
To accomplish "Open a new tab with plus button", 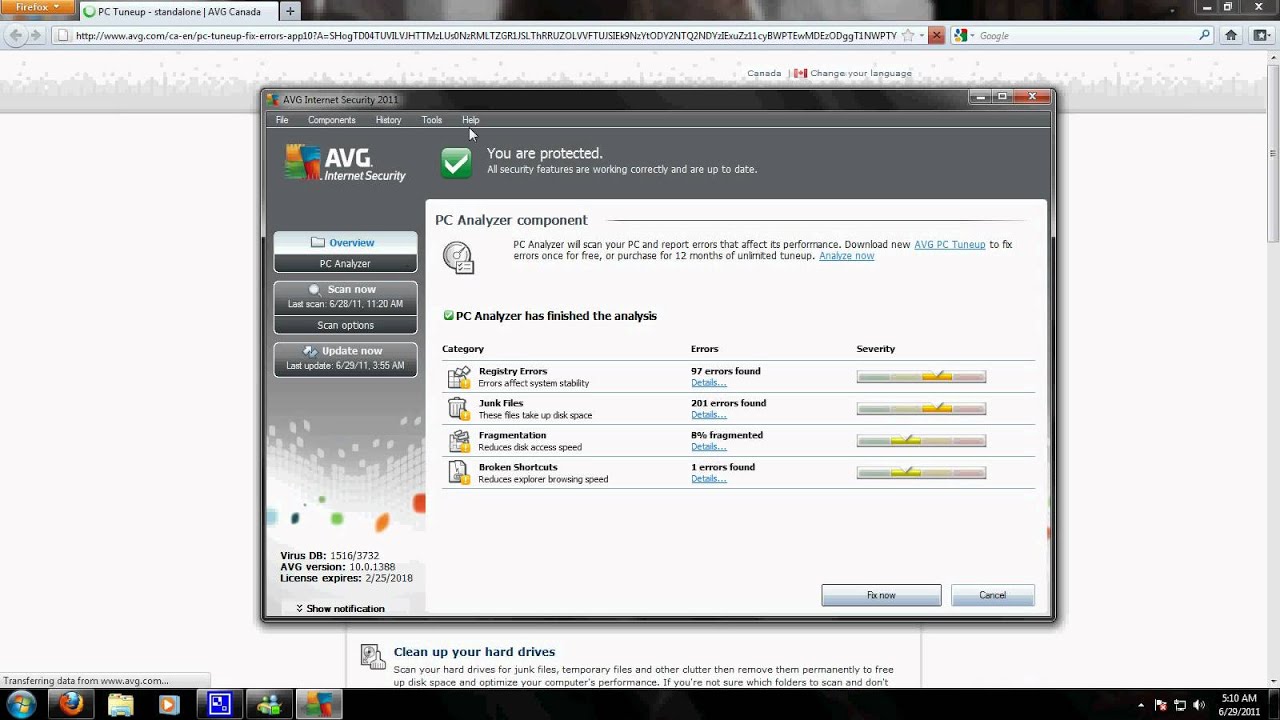I will click(290, 11).
